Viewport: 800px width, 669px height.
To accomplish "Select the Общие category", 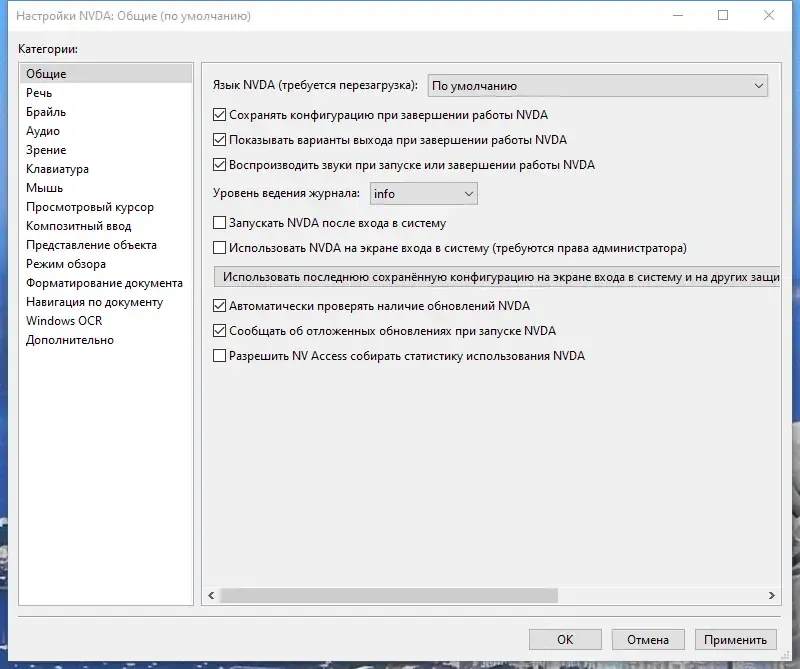I will 106,74.
